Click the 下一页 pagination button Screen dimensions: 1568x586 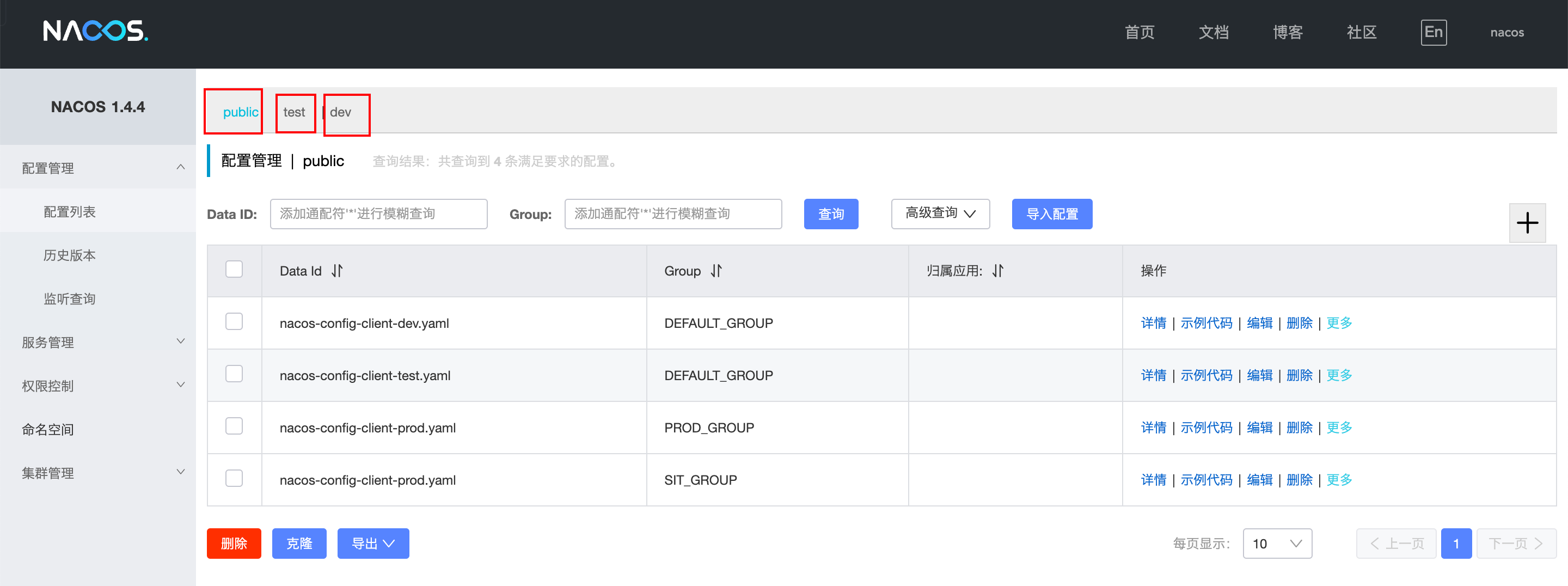pyautogui.click(x=1516, y=544)
